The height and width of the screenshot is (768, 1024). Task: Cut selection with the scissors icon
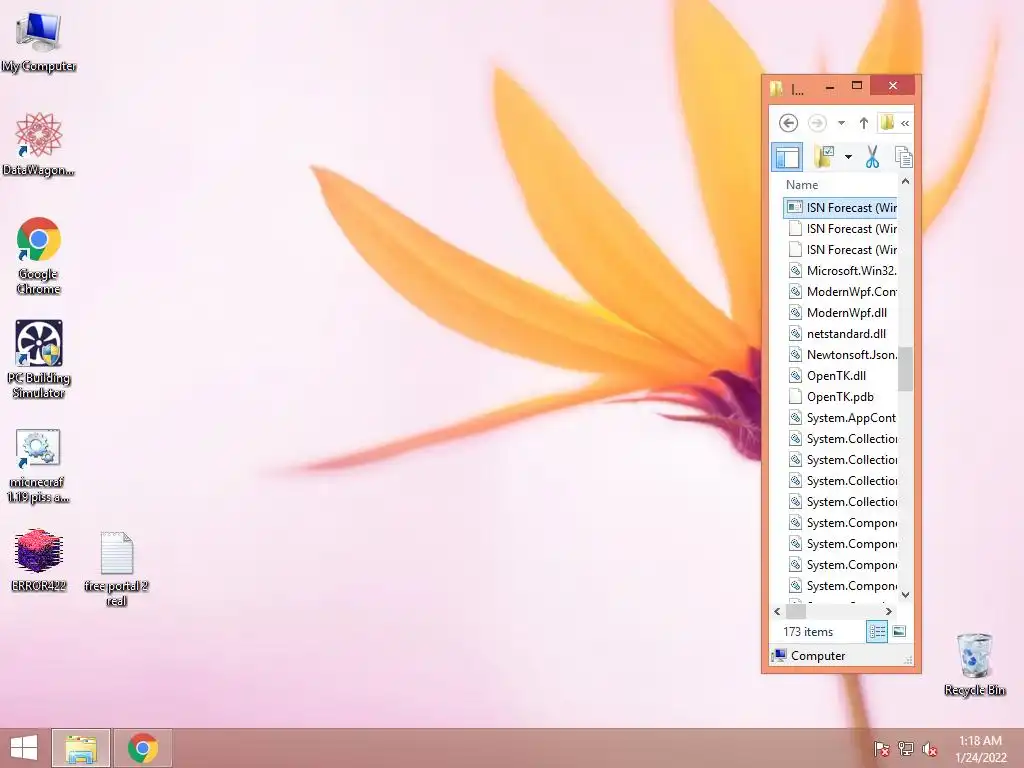872,157
